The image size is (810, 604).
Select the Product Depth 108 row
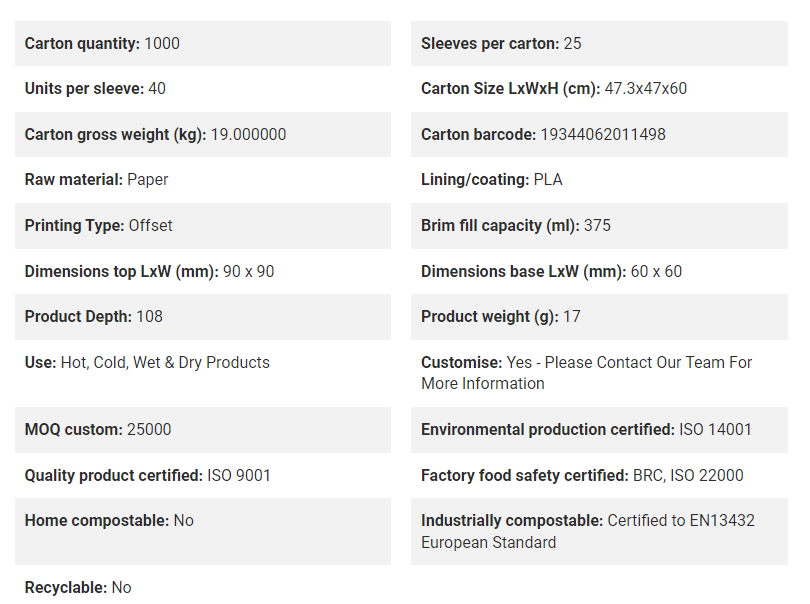point(202,317)
